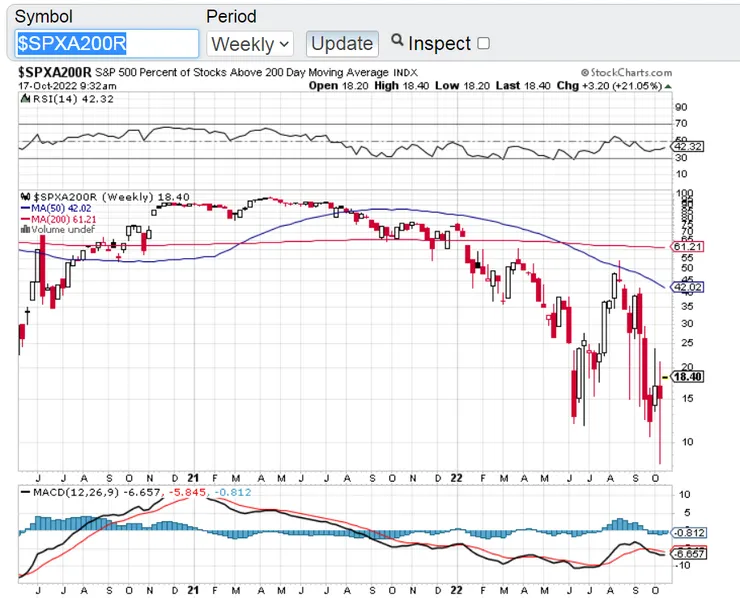Click the magnifier Inspect icon
The height and width of the screenshot is (598, 740).
397,40
